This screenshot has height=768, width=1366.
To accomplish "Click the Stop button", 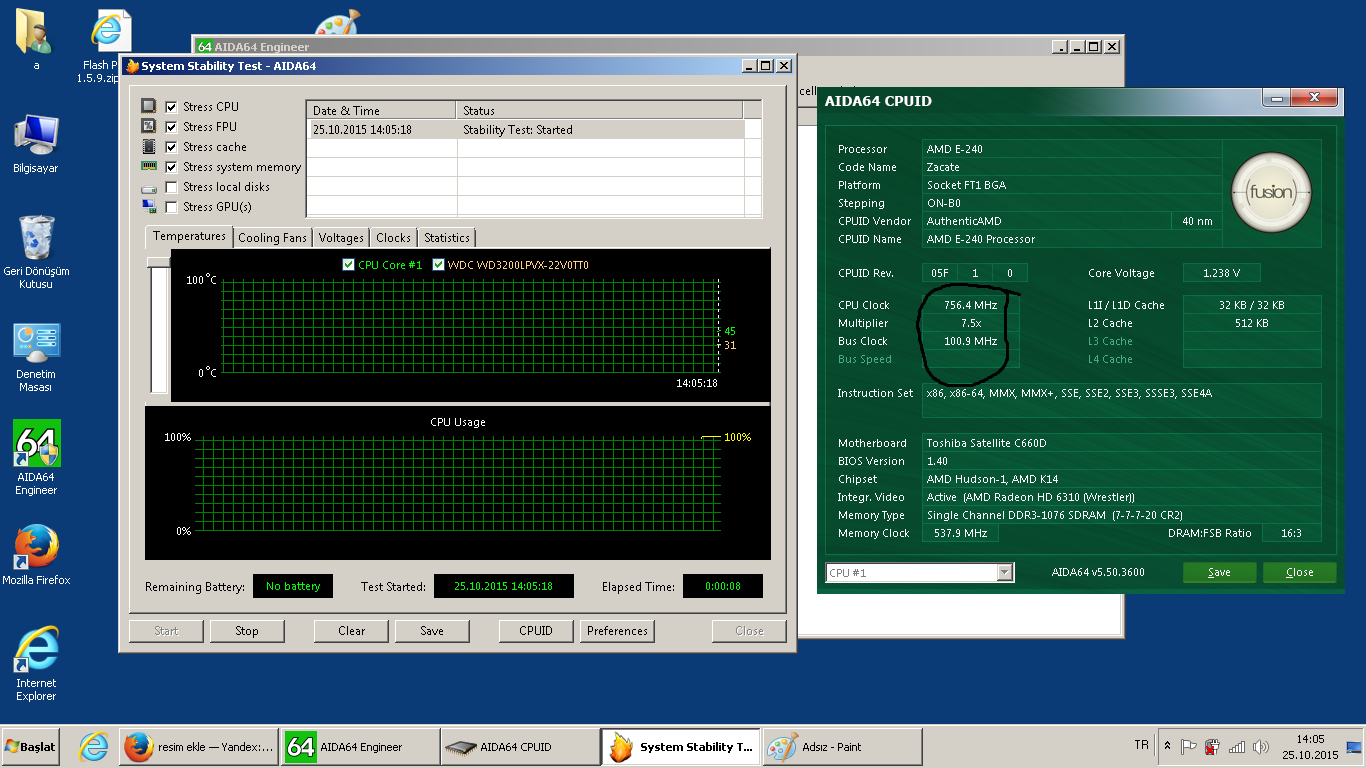I will [x=247, y=631].
